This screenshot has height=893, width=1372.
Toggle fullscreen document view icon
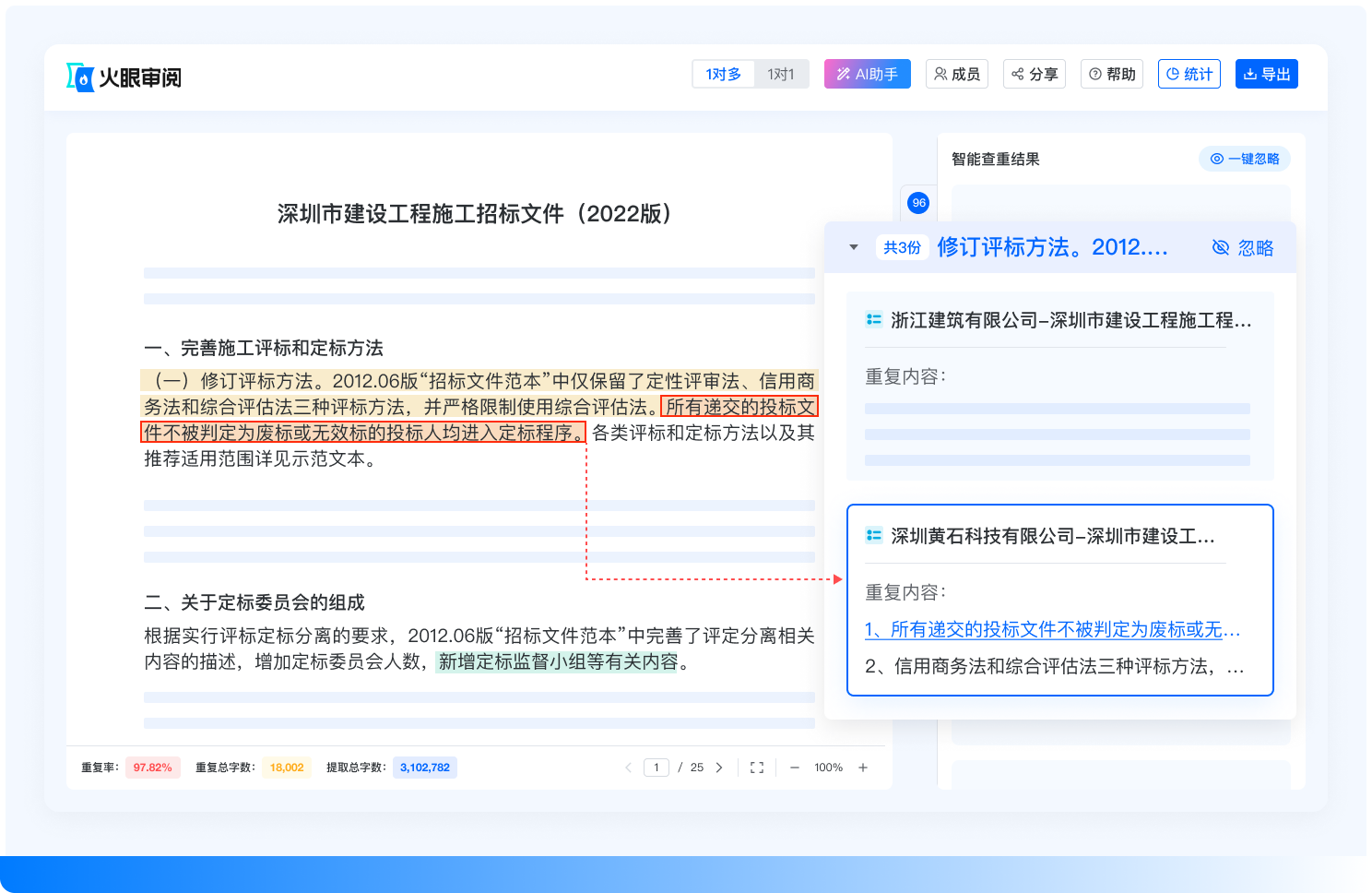tap(757, 768)
